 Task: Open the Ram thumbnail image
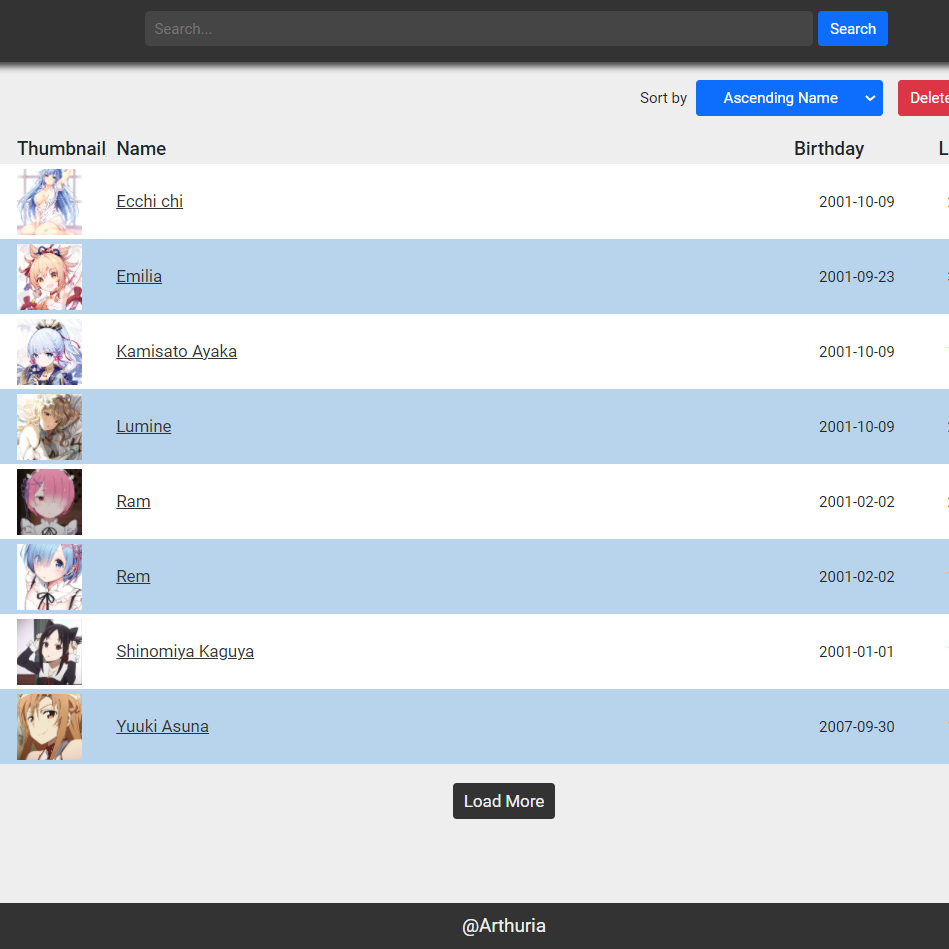49,502
